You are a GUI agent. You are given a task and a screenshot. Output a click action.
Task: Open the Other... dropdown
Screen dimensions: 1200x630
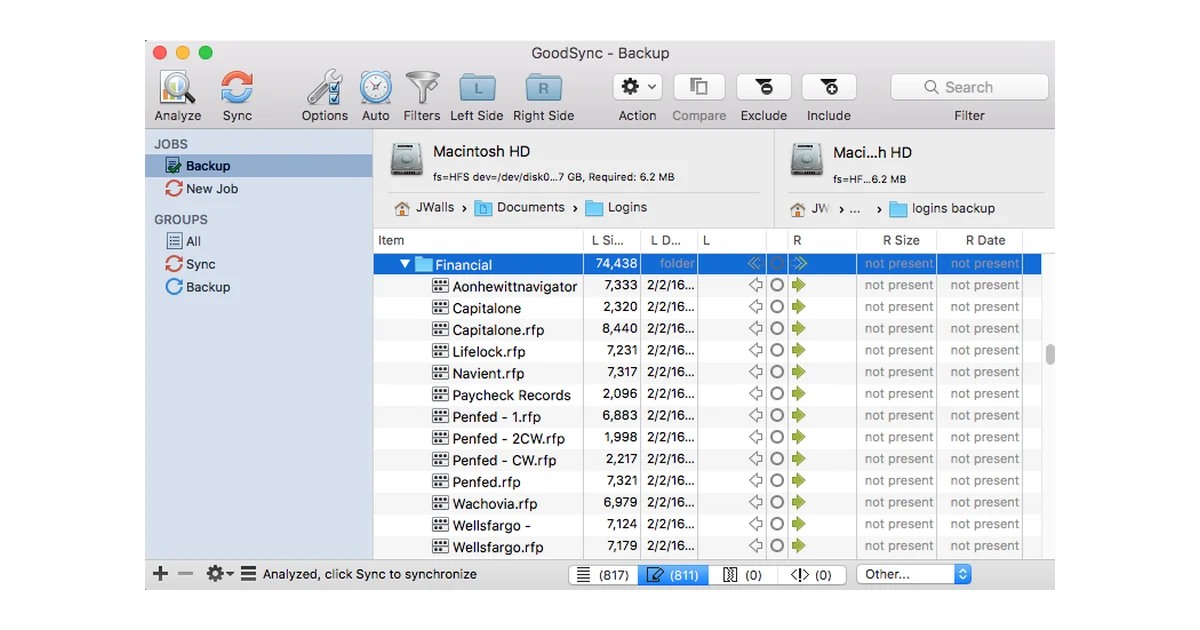(914, 575)
